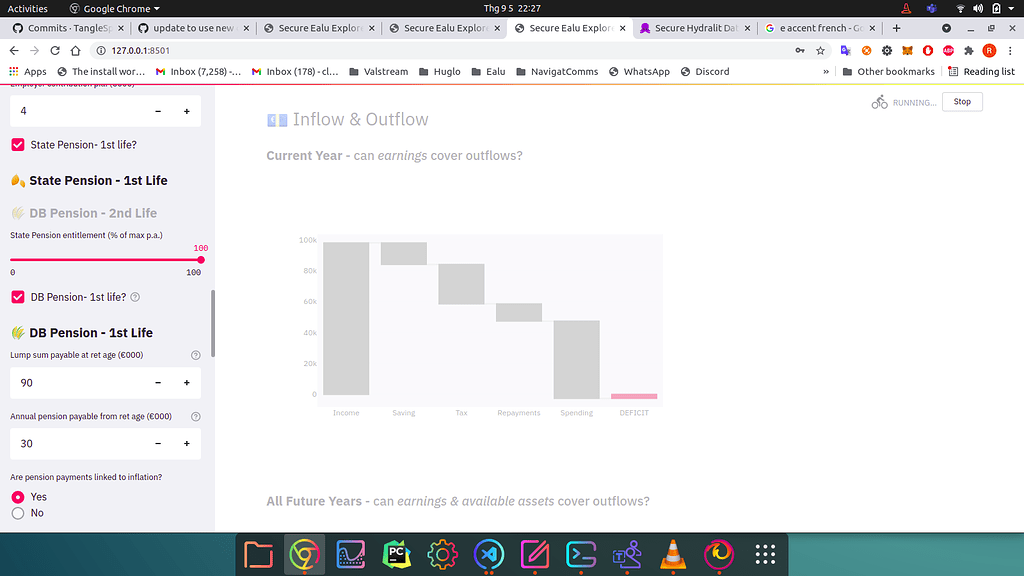Screen dimensions: 1024x576
Task: Expand Other bookmarks dropdown
Action: click(893, 71)
